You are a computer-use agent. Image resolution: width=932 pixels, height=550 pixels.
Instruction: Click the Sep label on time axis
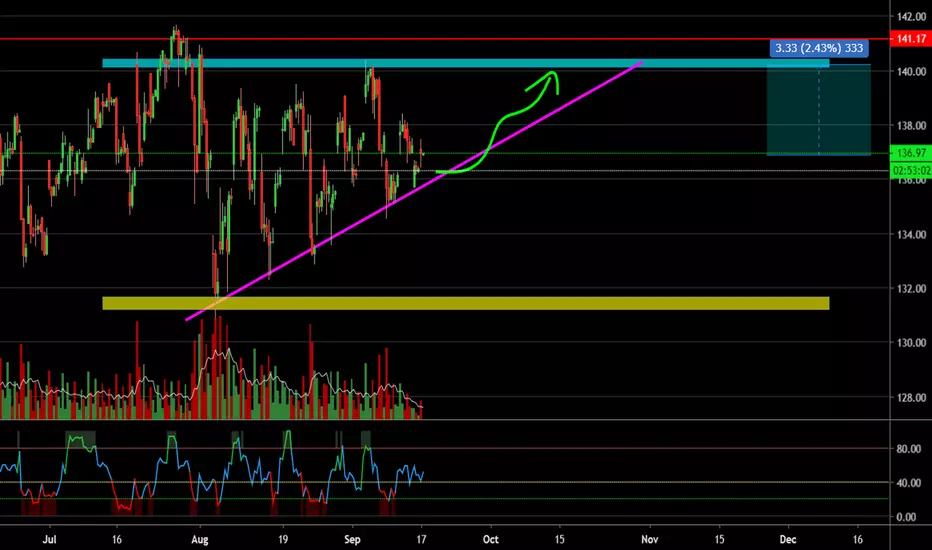point(352,539)
